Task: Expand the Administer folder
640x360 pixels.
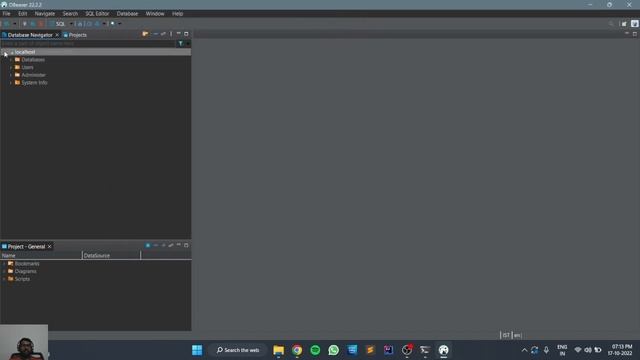Action: pyautogui.click(x=11, y=75)
